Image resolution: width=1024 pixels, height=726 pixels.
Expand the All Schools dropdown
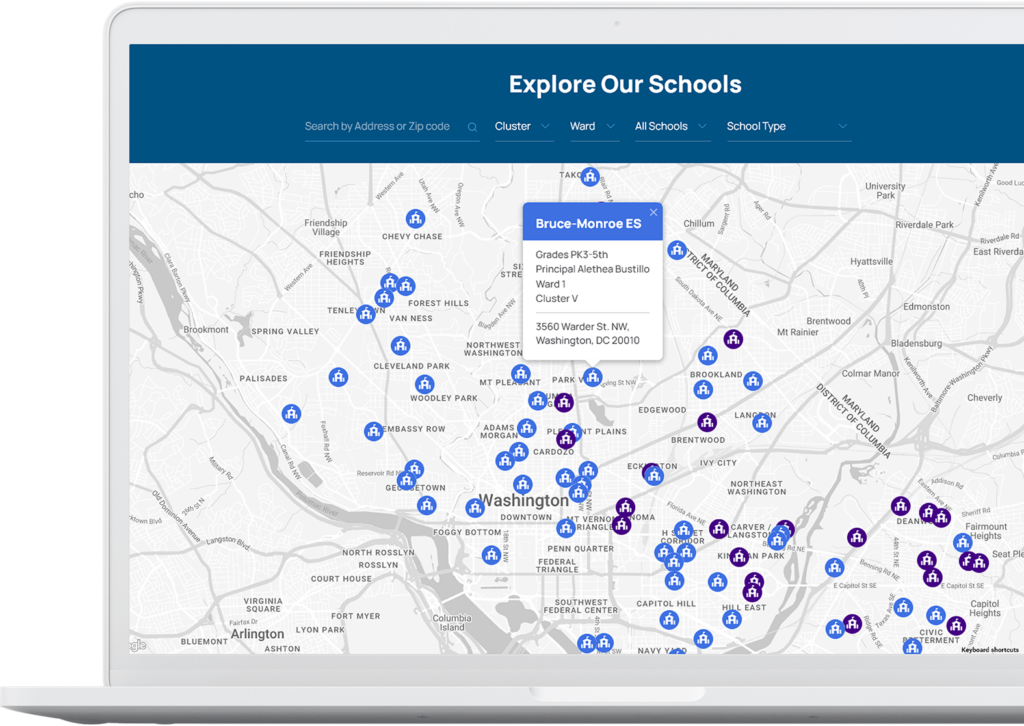point(672,127)
